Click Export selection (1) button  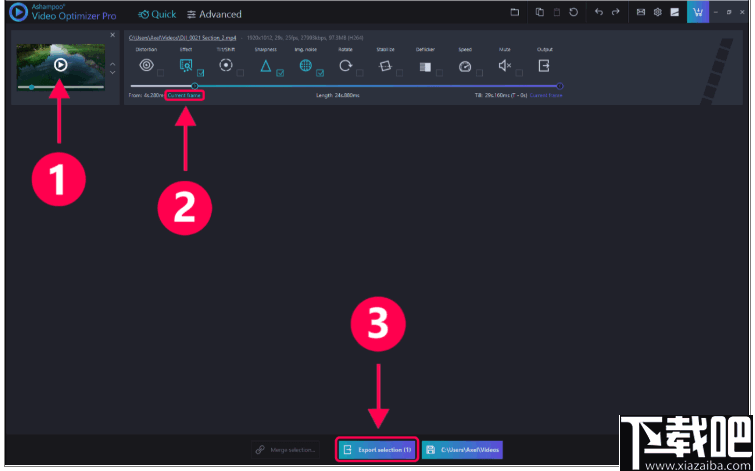point(377,450)
